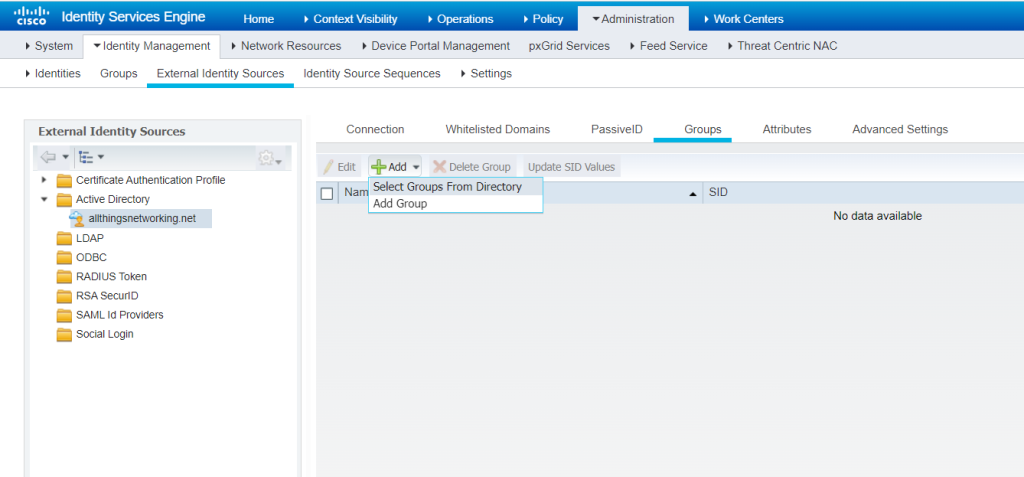
Task: Open pxGrid Services
Action: pos(569,46)
